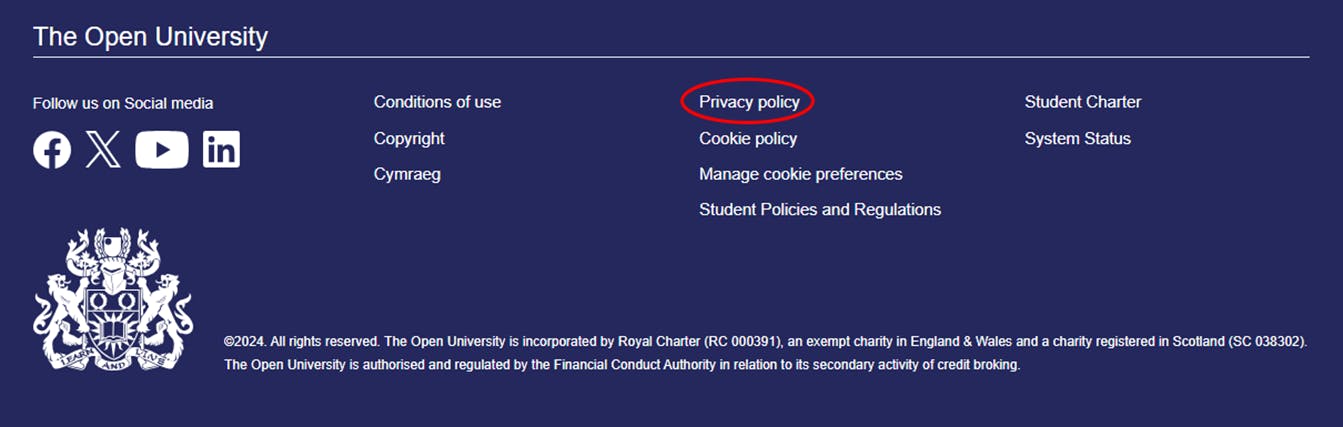Open Manage cookie preferences
This screenshot has height=427, width=1343.
[x=800, y=174]
